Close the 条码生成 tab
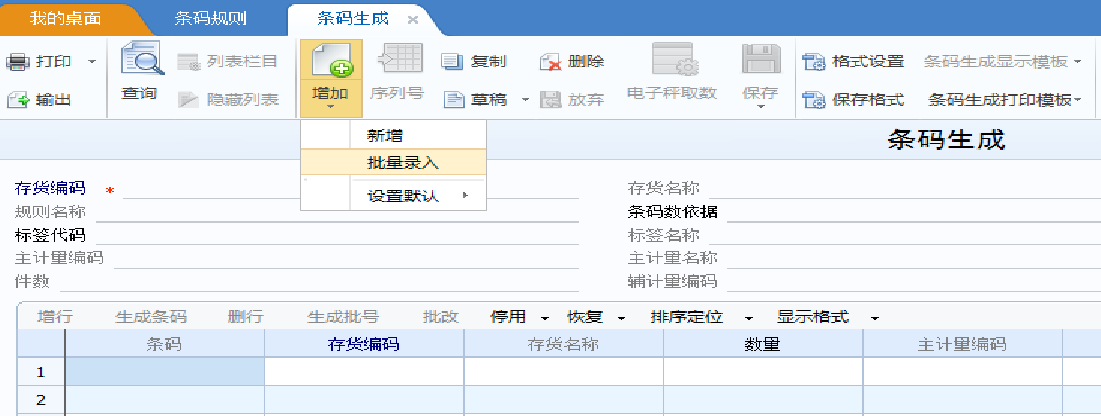Screen dimensions: 1101x417 pyautogui.click(x=413, y=20)
